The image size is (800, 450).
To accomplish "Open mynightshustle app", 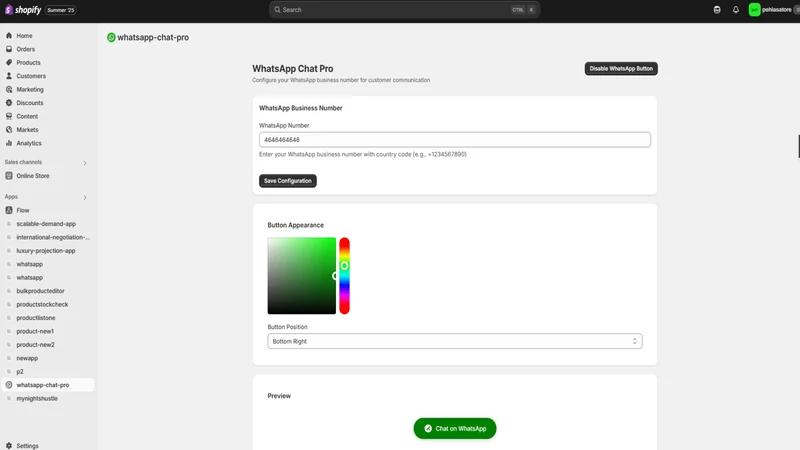I will pyautogui.click(x=37, y=398).
